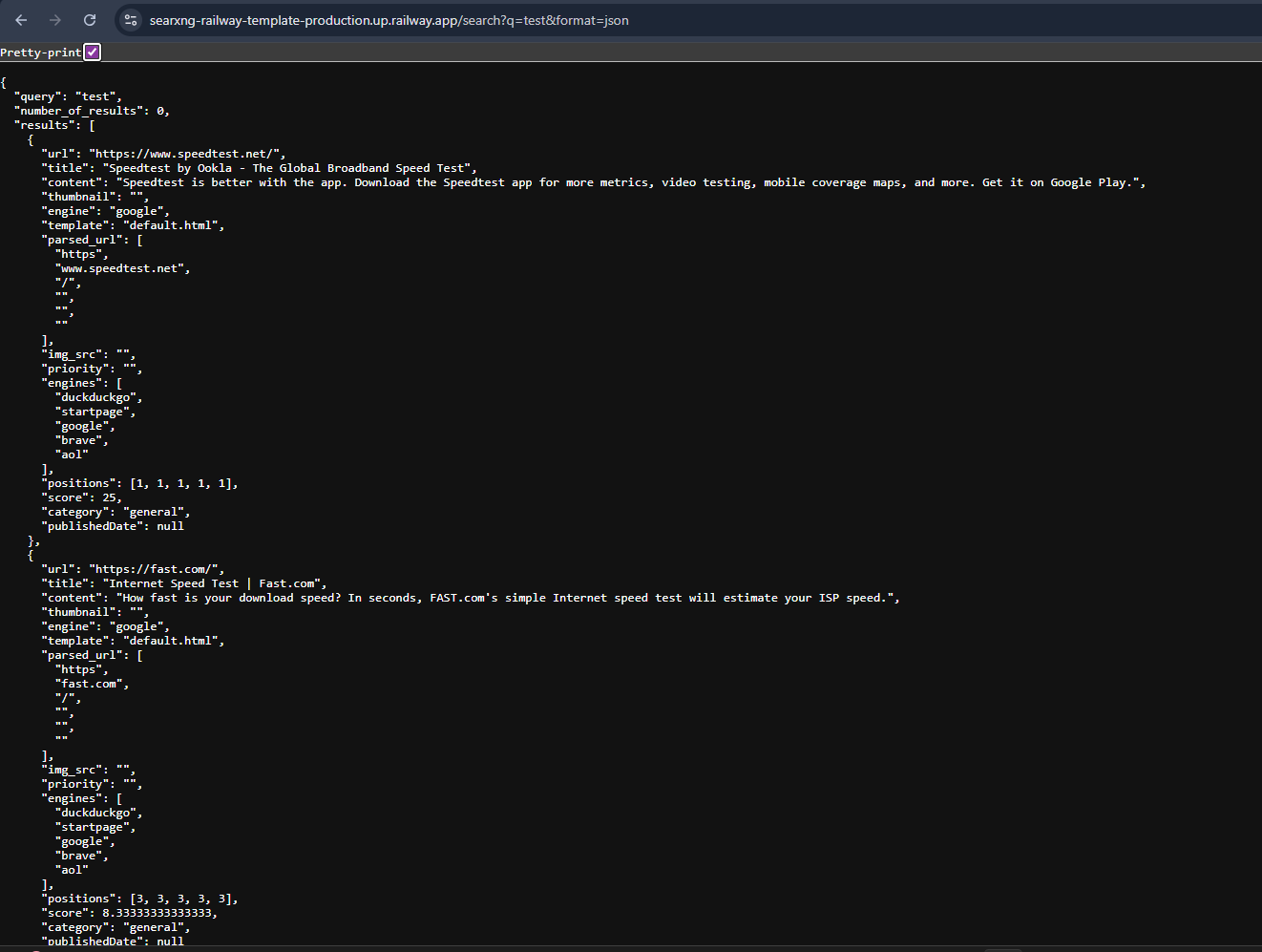Click the startpage engine in second result
Viewport: 1262px width, 952px height.
tap(93, 826)
